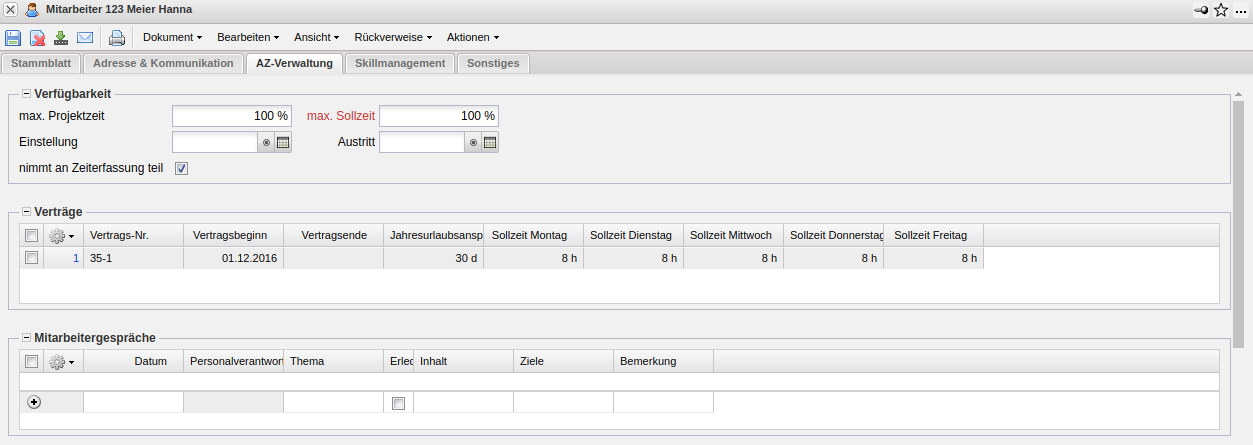1253x445 pixels.
Task: Tick the Erledigt checkbox in new Gespräche row
Action: coord(398,403)
